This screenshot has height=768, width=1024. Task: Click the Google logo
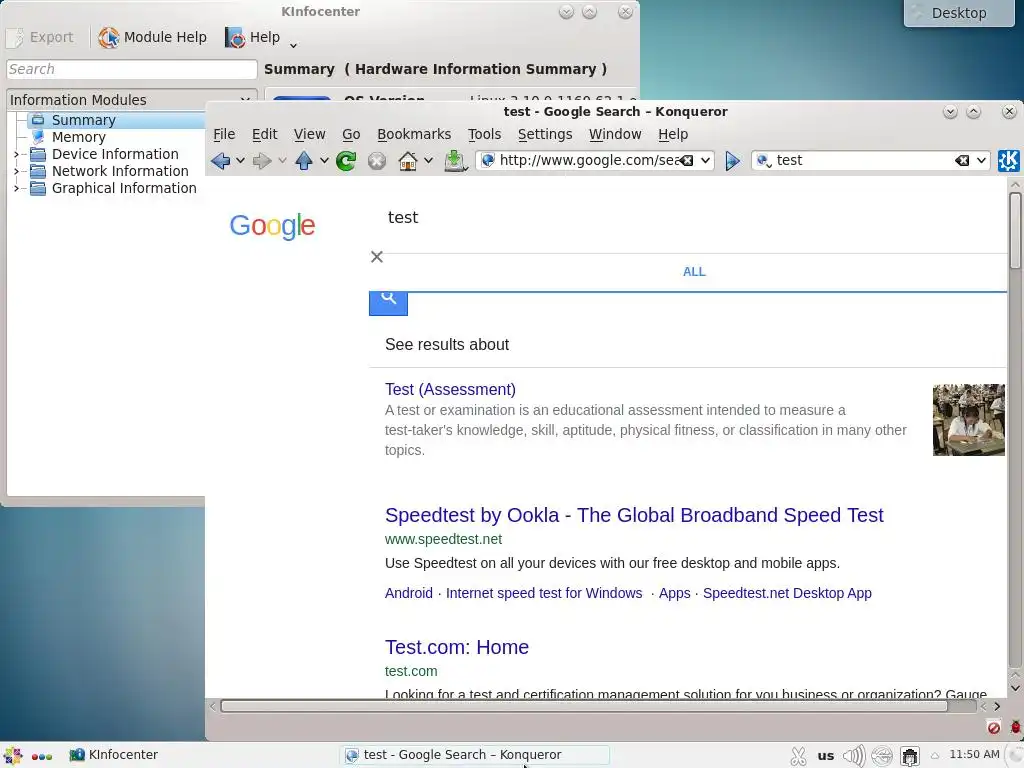272,226
